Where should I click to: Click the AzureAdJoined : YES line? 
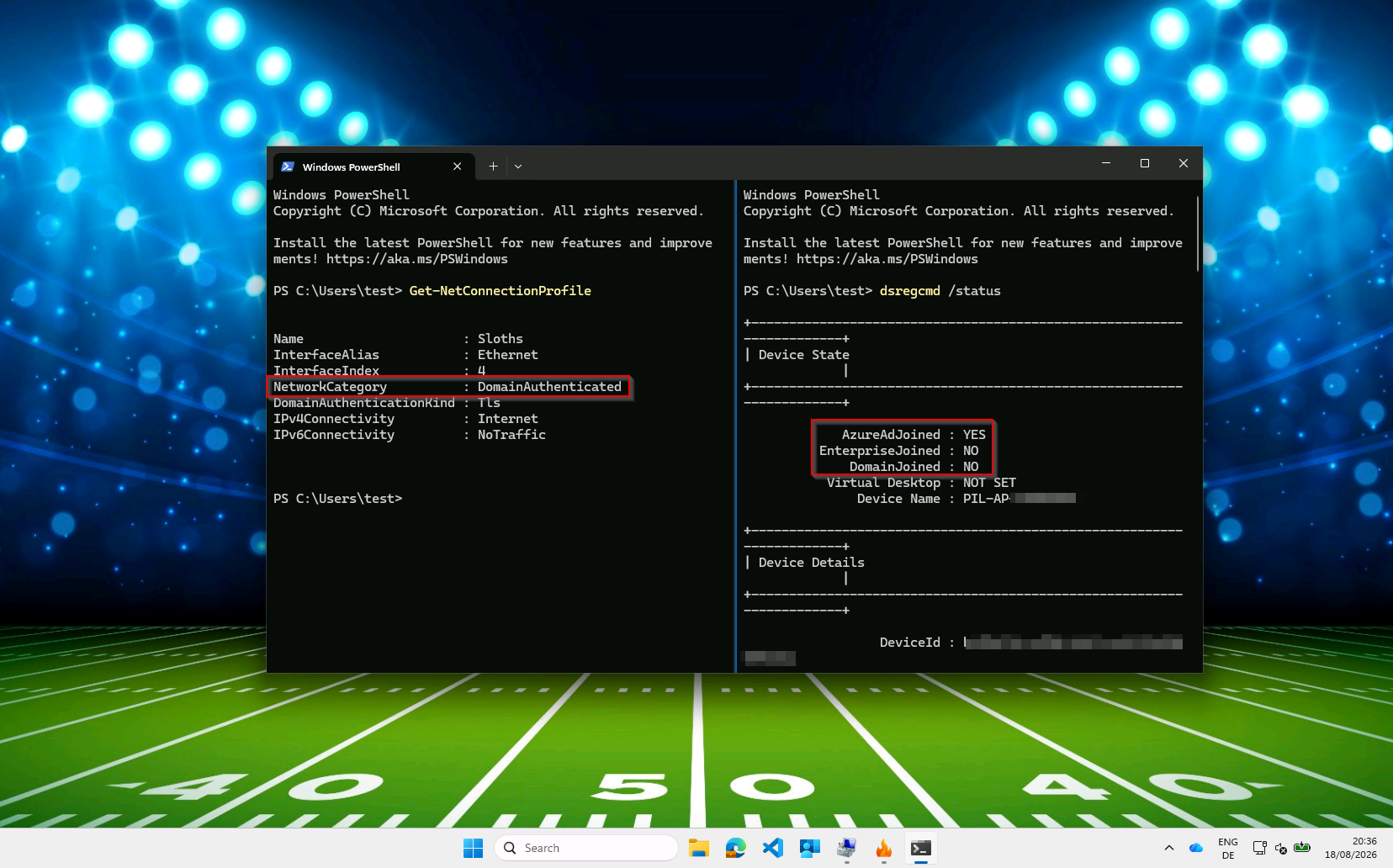click(x=914, y=435)
